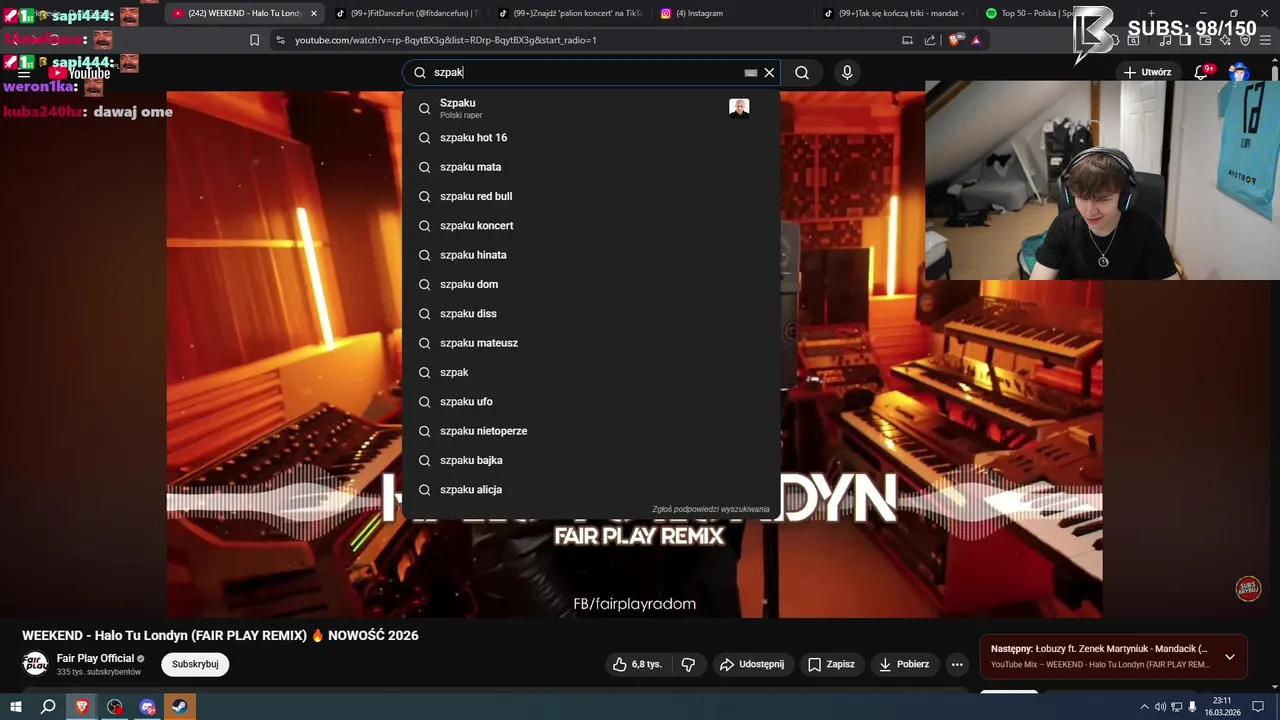
Task: Click the Następny Łobuzy ft. Zenek Martyniuk title
Action: (1099, 649)
